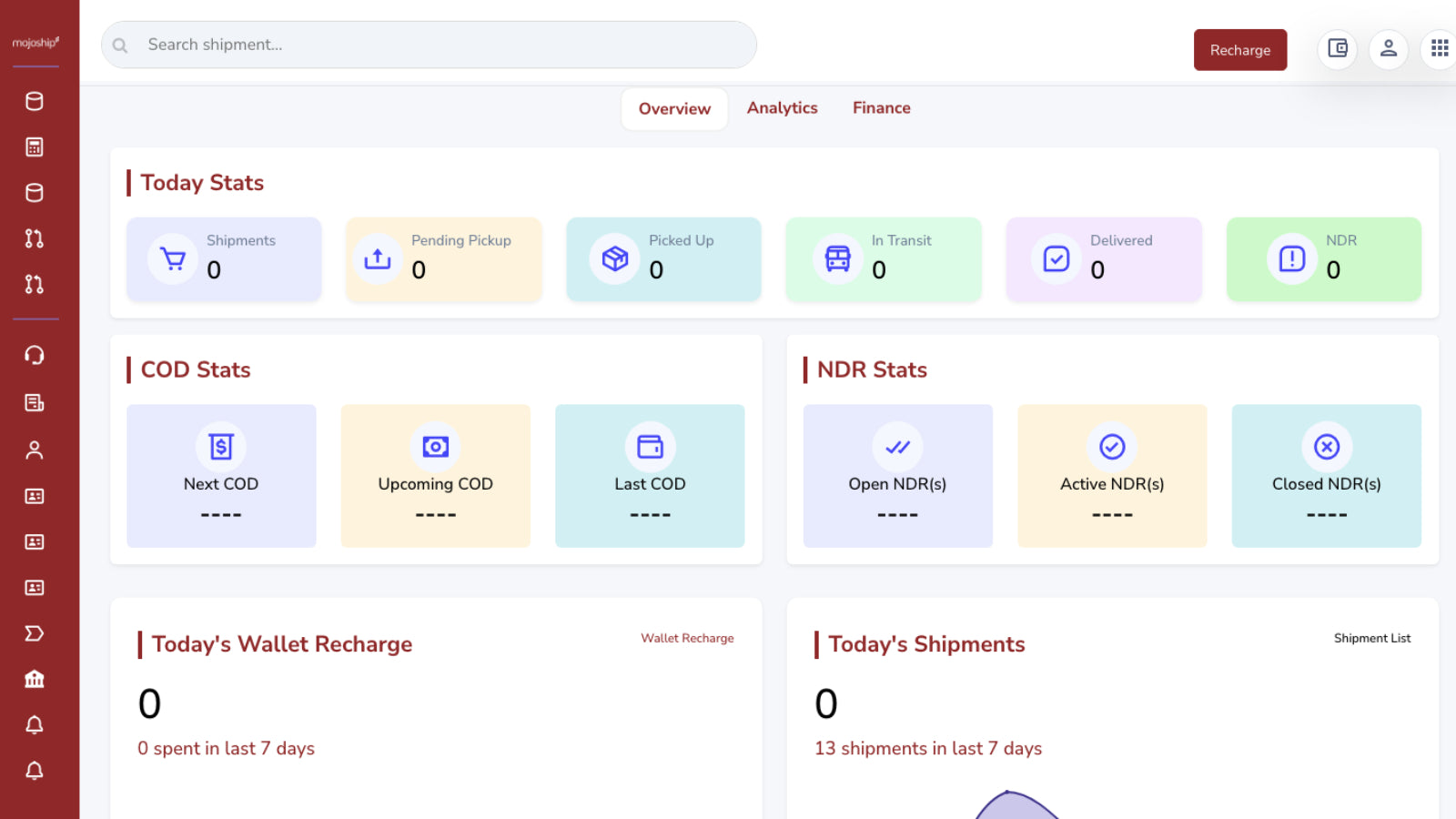Switch to the Analytics tab
The width and height of the screenshot is (1456, 819).
point(783,108)
